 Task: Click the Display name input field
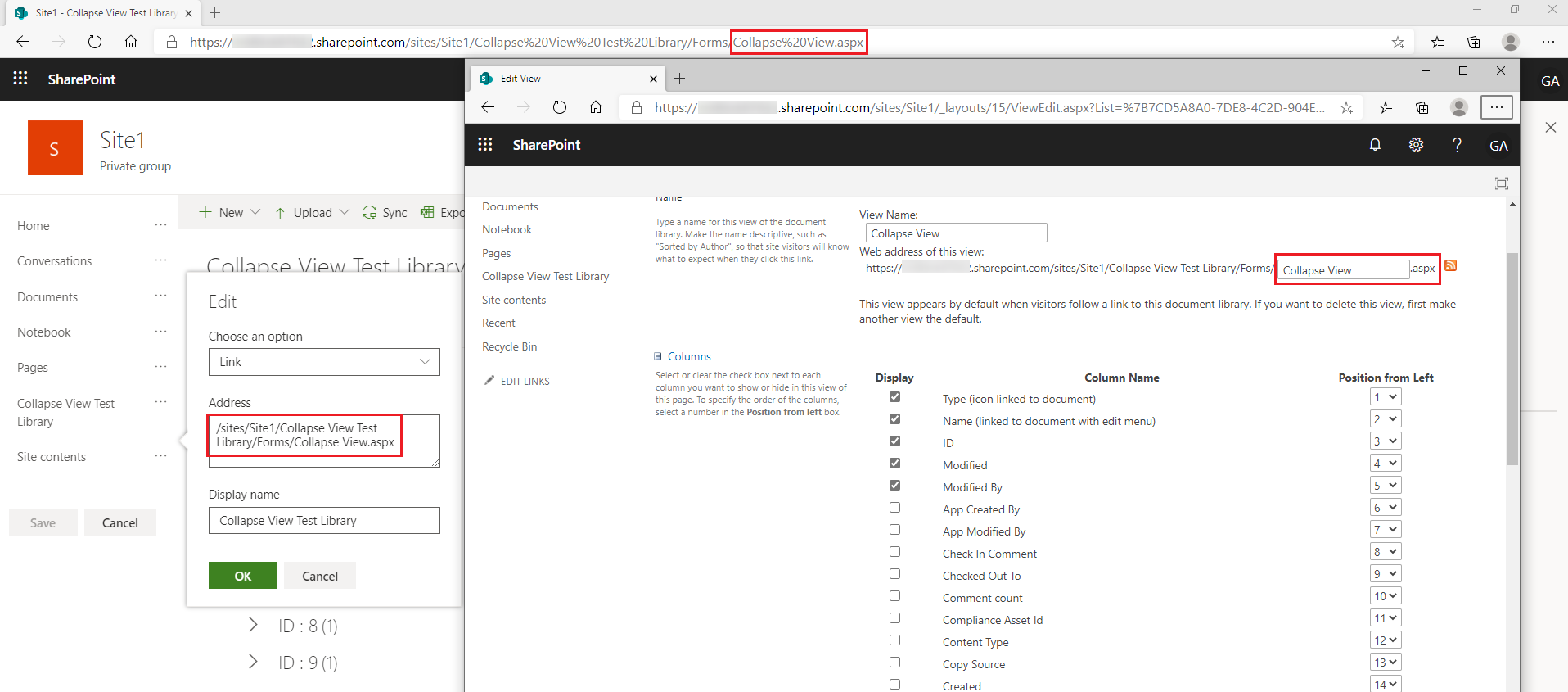(324, 521)
